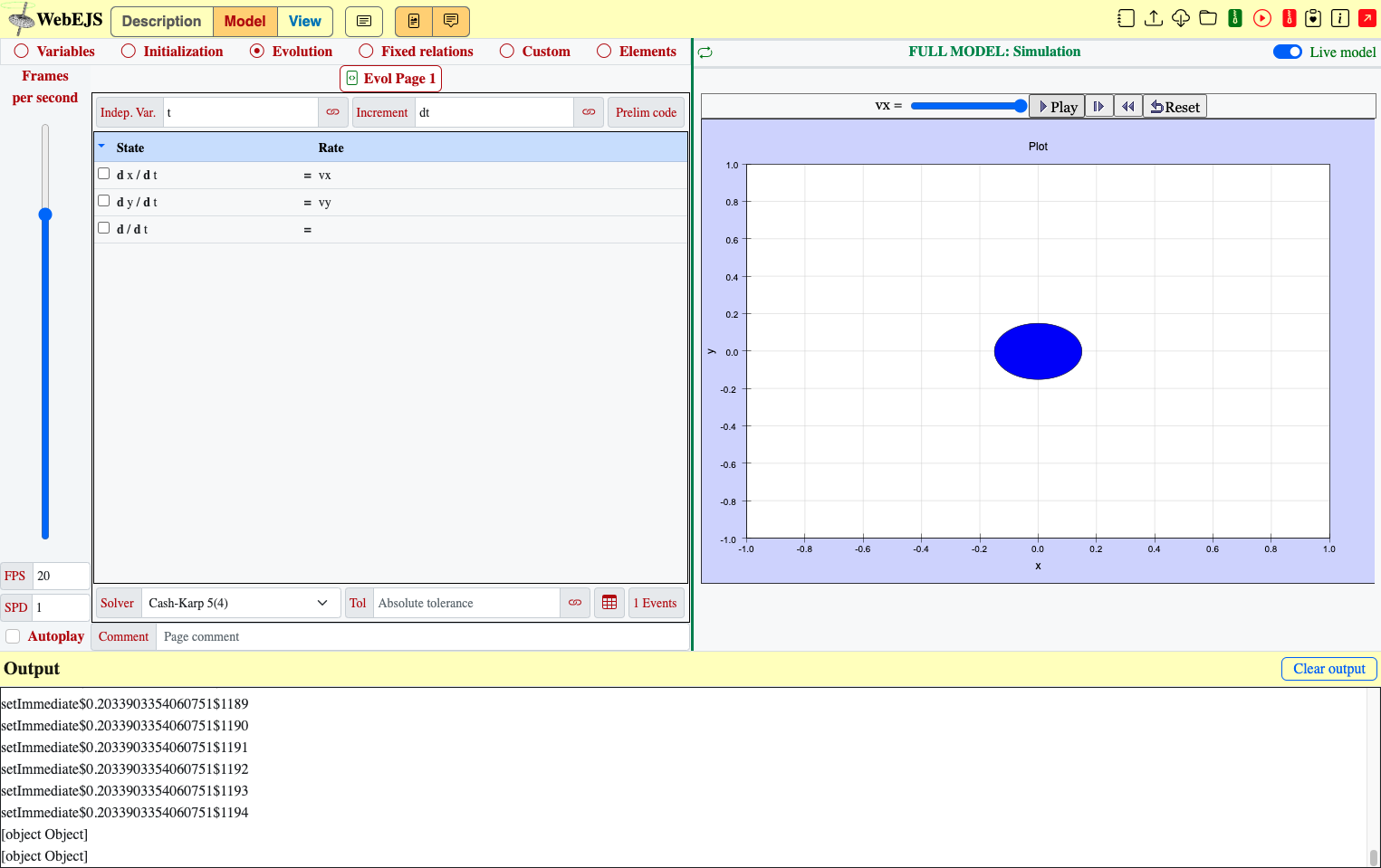Toggle the Live model switch
The width and height of the screenshot is (1381, 868).
tap(1287, 52)
